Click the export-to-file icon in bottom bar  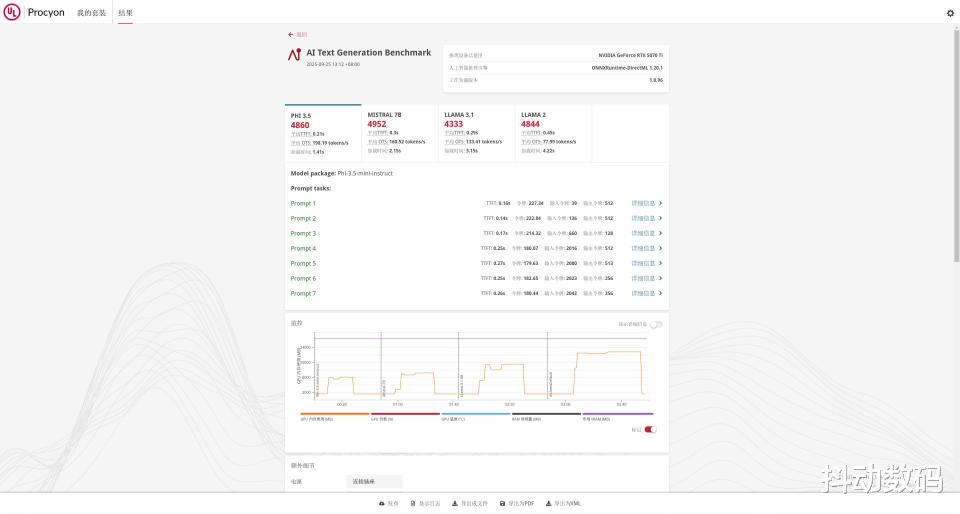click(x=455, y=504)
